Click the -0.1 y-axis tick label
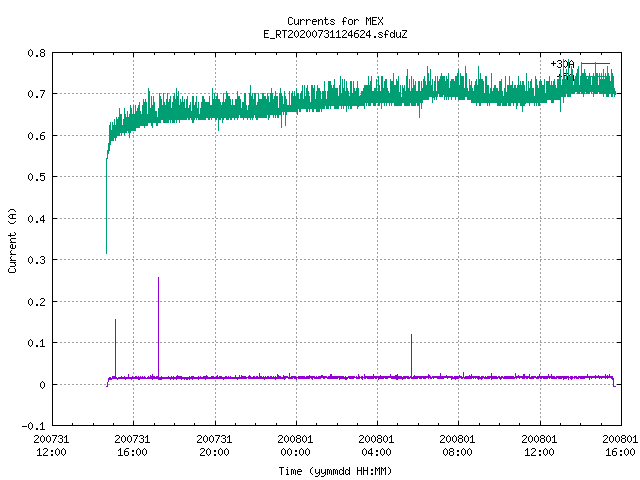640x480 pixels. point(33,426)
